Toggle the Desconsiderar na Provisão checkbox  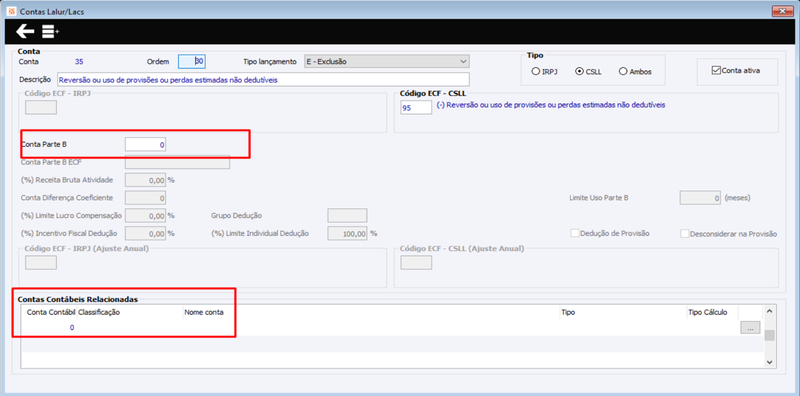pyautogui.click(x=685, y=234)
